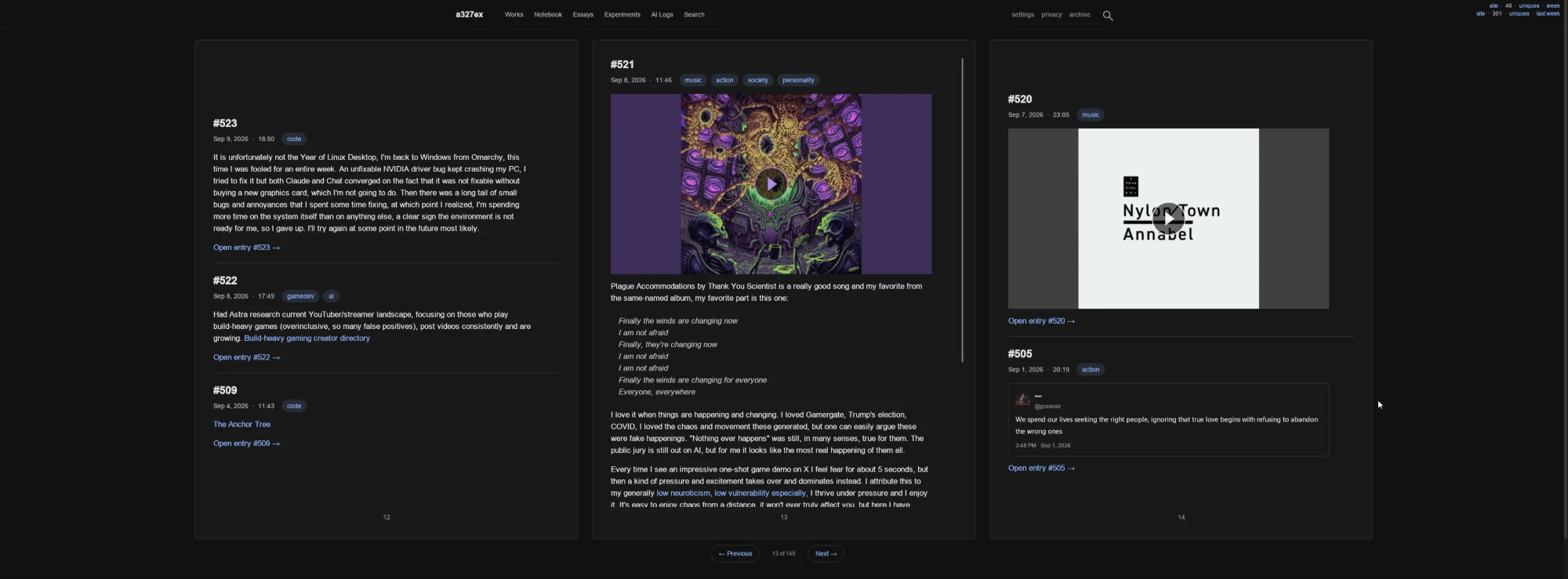Image resolution: width=1568 pixels, height=579 pixels.
Task: Select the personality tag on entry #521
Action: 798,80
